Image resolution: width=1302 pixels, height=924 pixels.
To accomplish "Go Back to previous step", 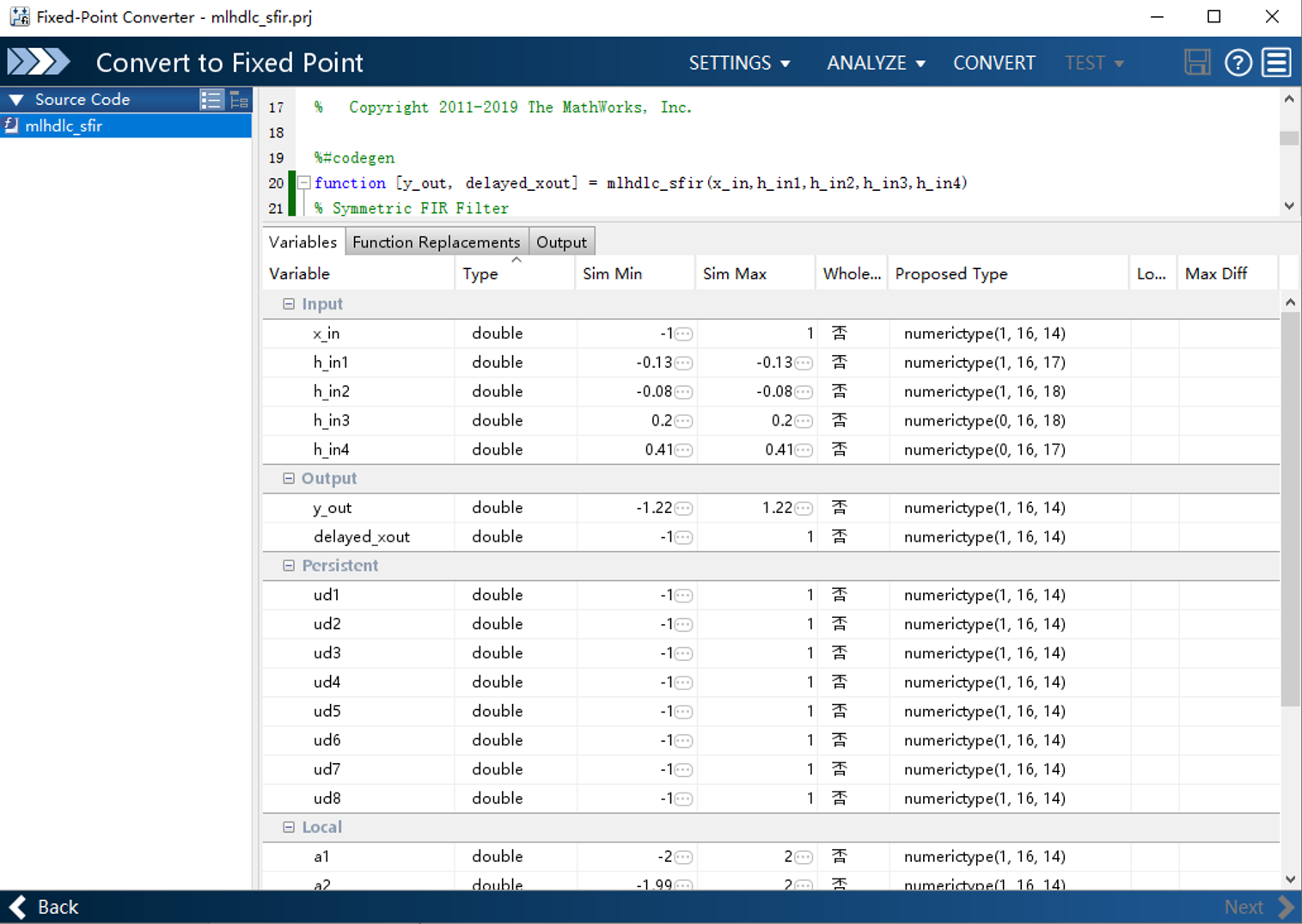I will point(44,907).
